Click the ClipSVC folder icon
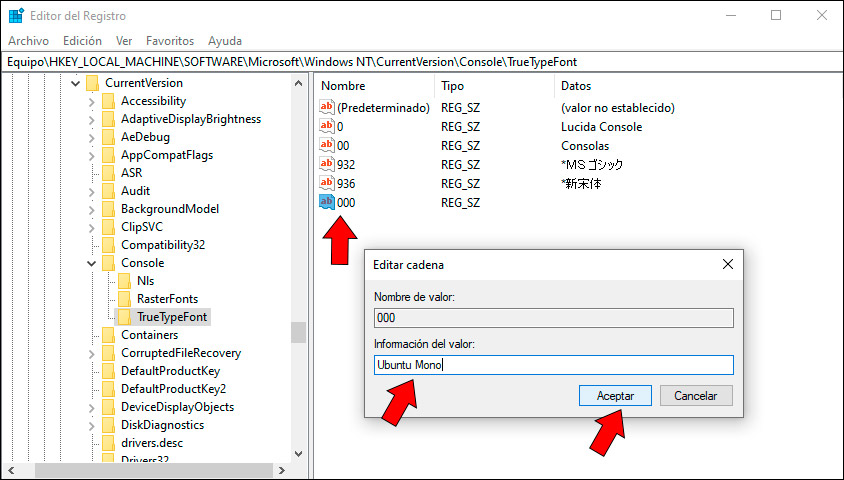844x480 pixels. pyautogui.click(x=108, y=227)
